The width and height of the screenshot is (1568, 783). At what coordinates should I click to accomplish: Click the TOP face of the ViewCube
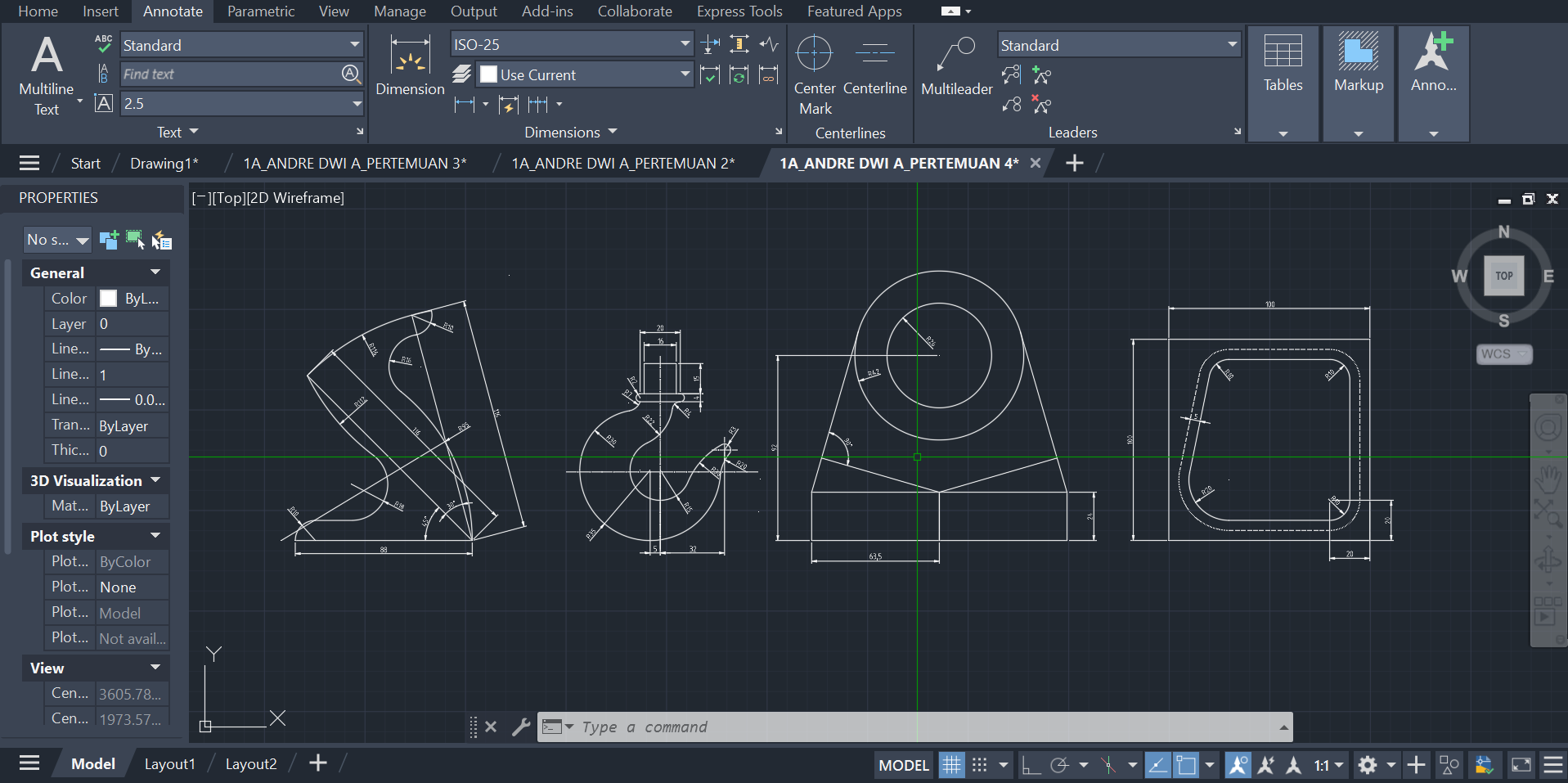click(1504, 276)
